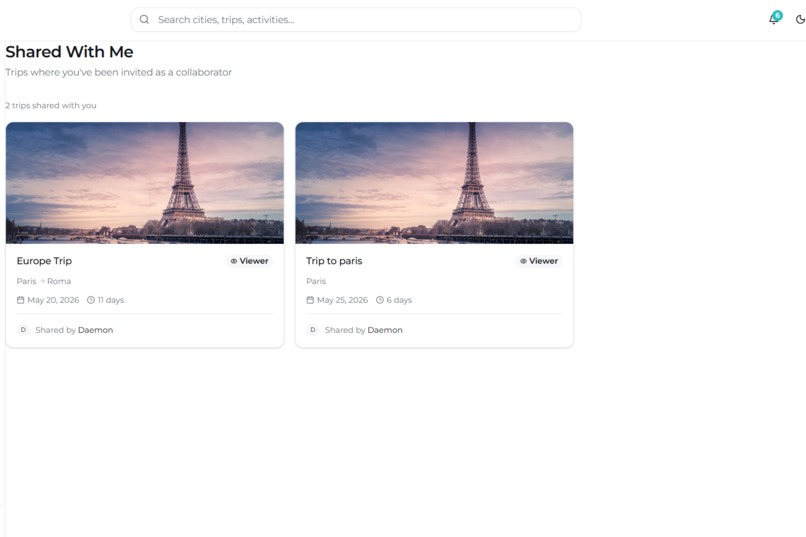Click the calendar icon beside May 25, 2026
The image size is (806, 537).
coord(310,300)
